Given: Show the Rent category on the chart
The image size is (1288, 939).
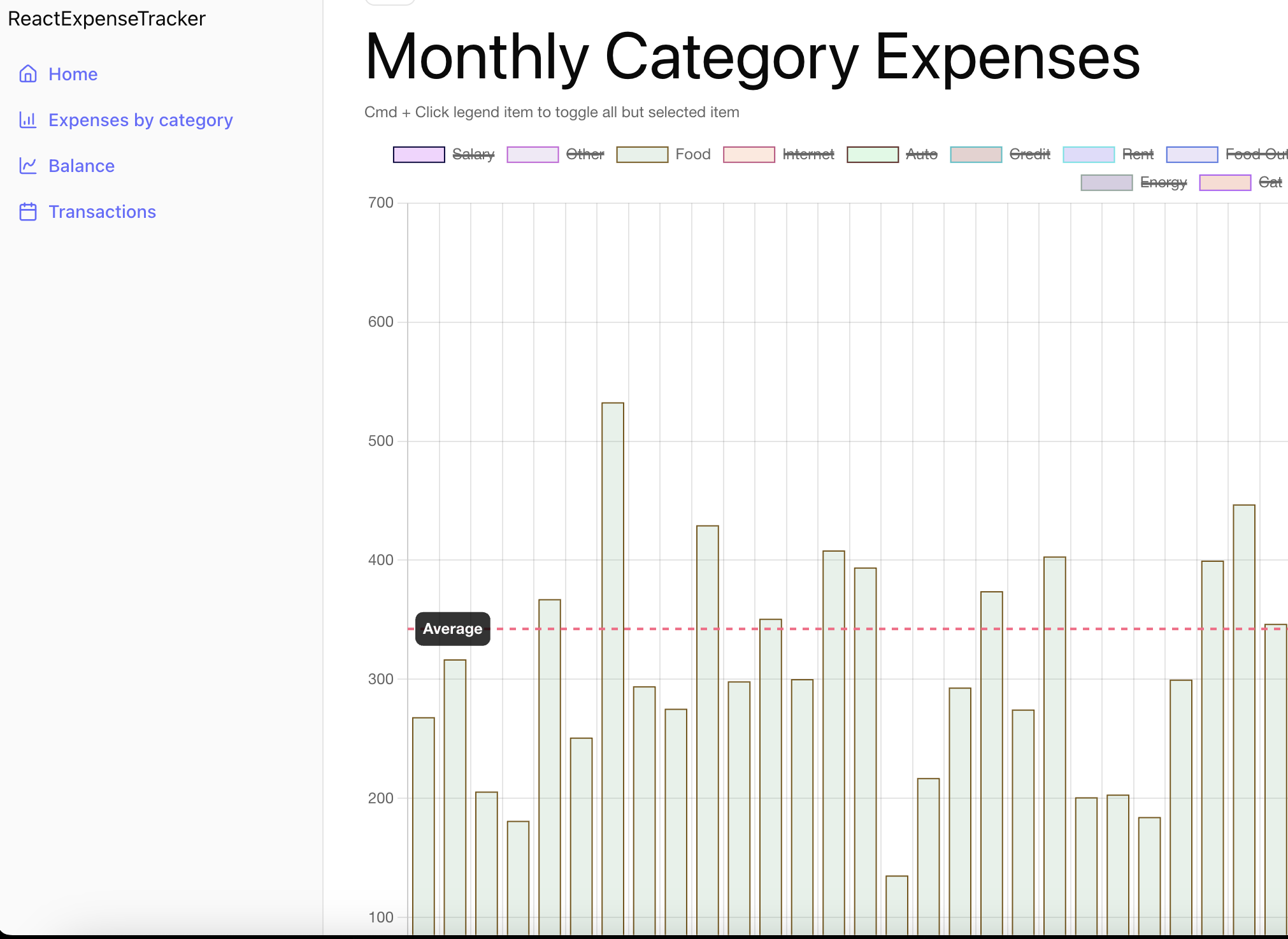Looking at the screenshot, I should [x=1138, y=154].
